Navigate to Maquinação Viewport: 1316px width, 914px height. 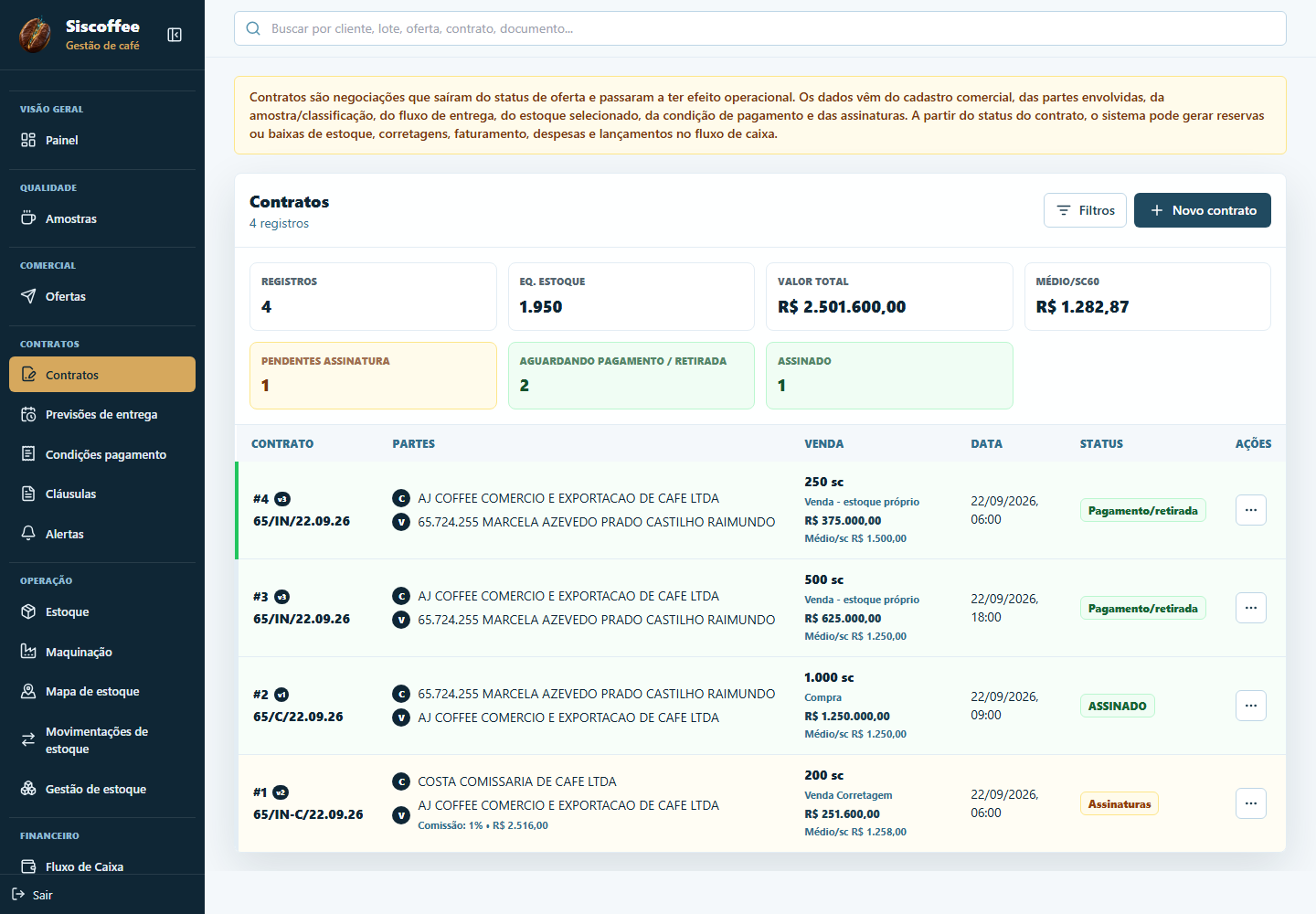pos(102,652)
